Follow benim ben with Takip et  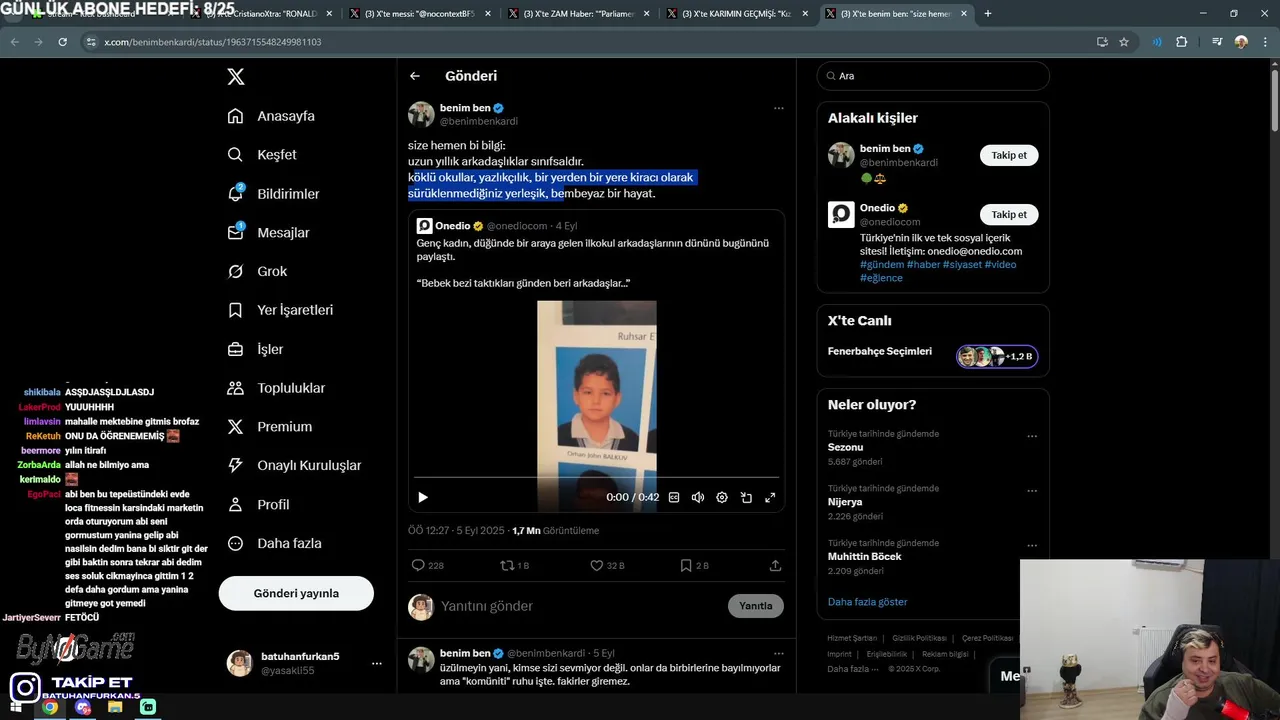coord(1009,155)
